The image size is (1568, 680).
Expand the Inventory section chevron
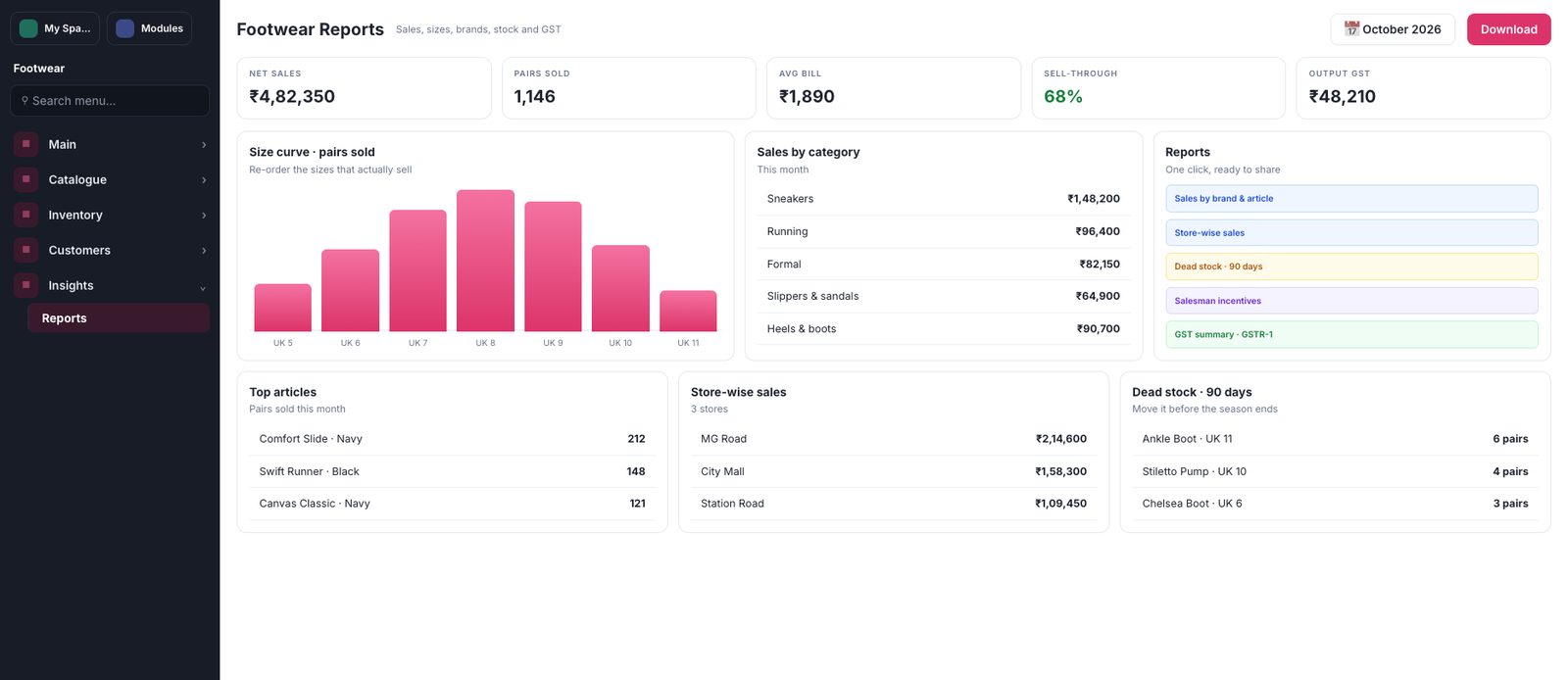(x=204, y=216)
